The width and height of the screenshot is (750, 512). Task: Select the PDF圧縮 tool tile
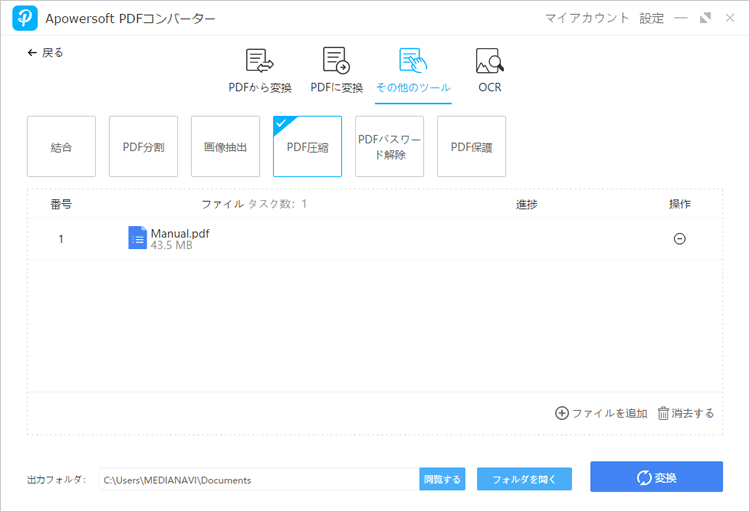pyautogui.click(x=308, y=146)
